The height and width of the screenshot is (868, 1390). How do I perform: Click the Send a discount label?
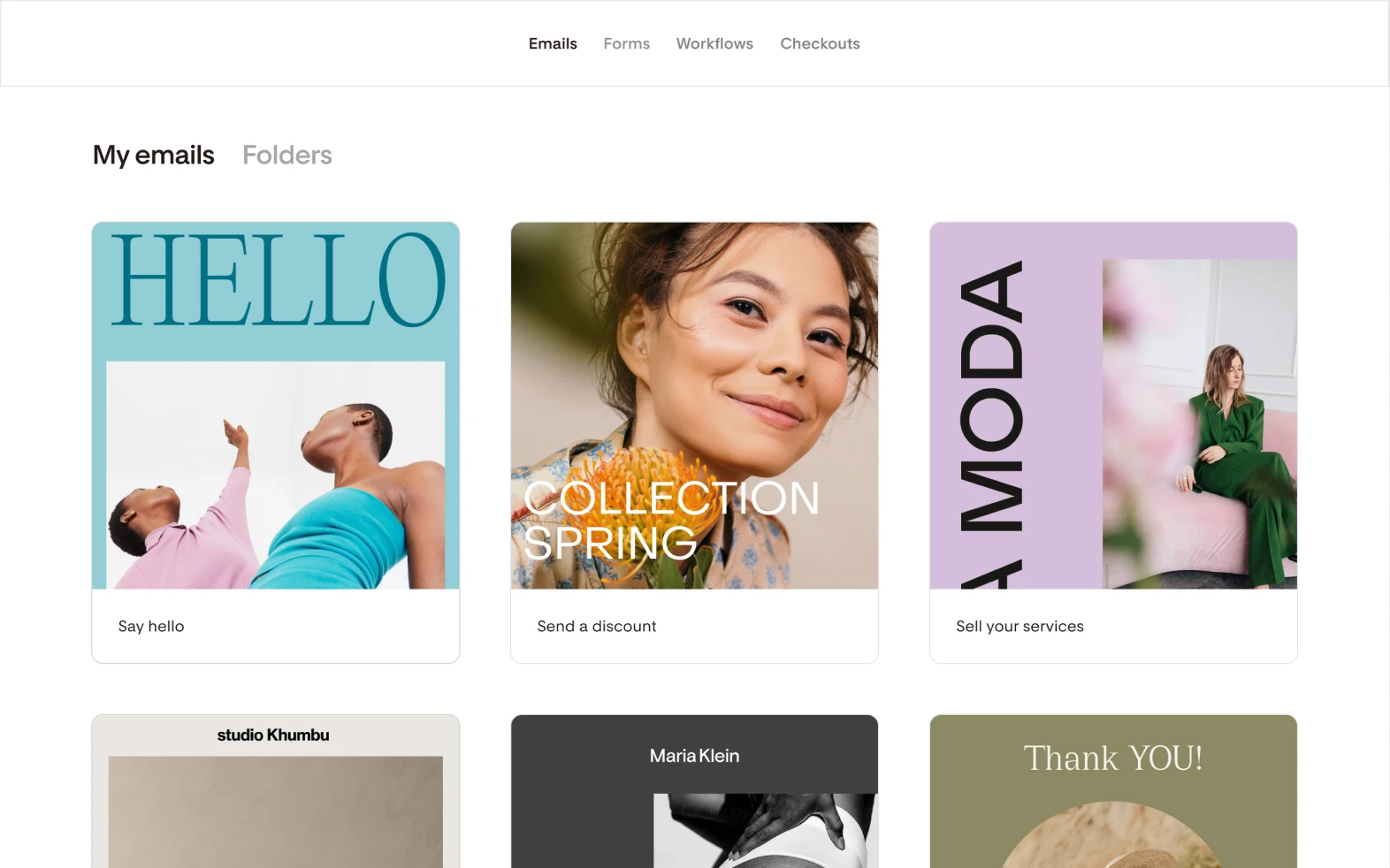tap(597, 626)
